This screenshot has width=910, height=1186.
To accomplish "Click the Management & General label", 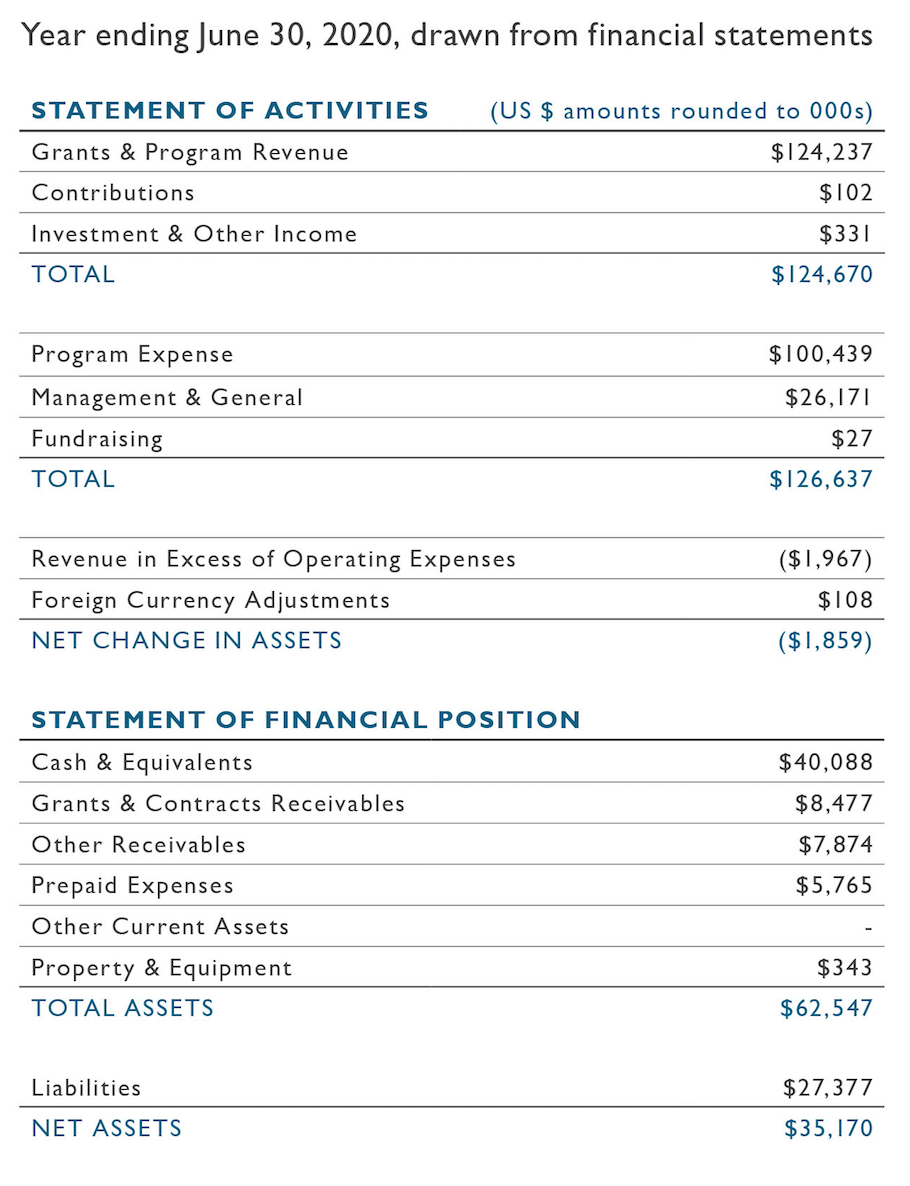I will [167, 397].
